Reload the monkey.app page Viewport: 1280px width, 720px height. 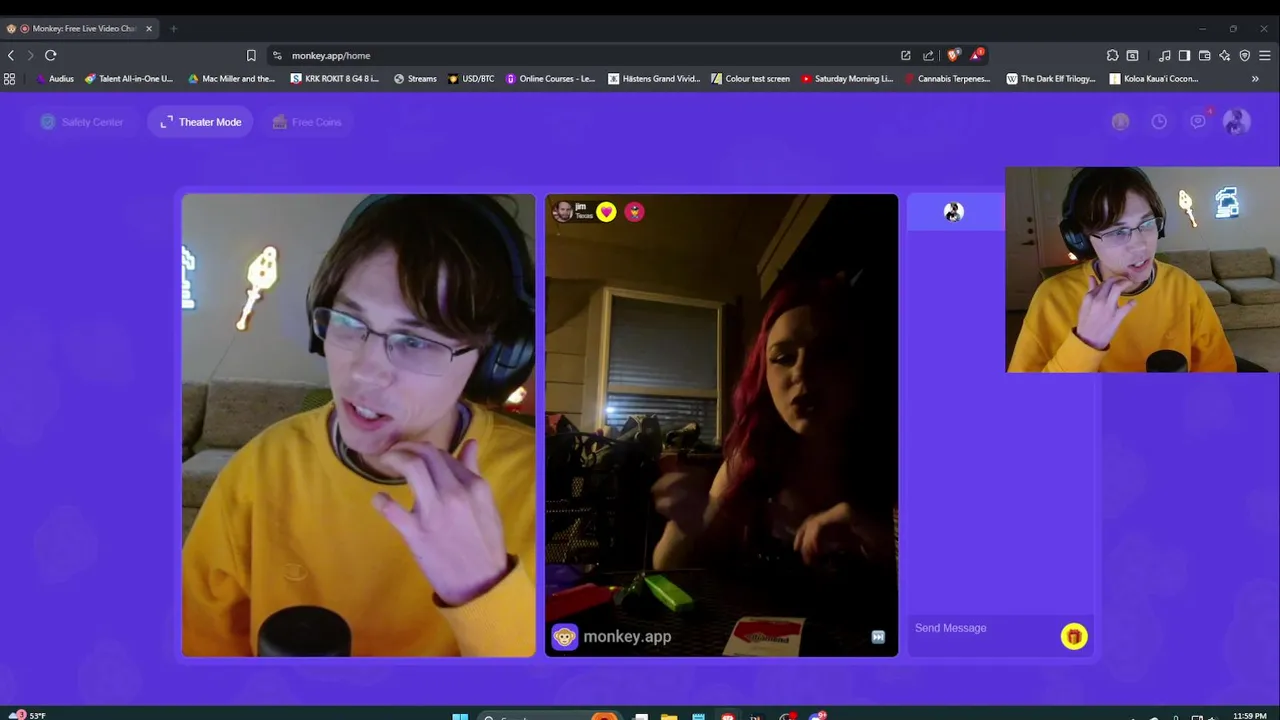point(50,56)
